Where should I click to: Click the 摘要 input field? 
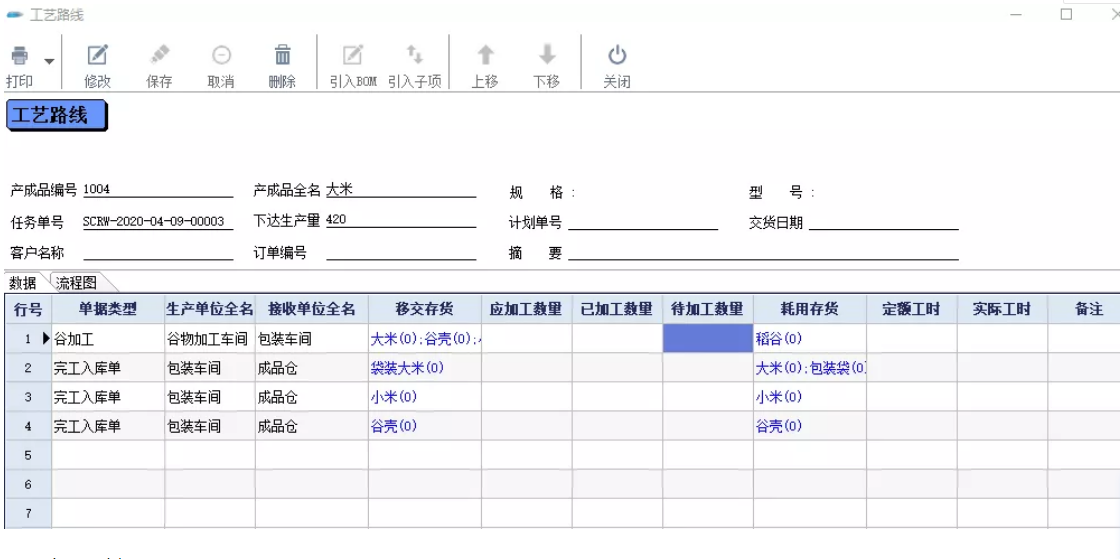[x=763, y=253]
